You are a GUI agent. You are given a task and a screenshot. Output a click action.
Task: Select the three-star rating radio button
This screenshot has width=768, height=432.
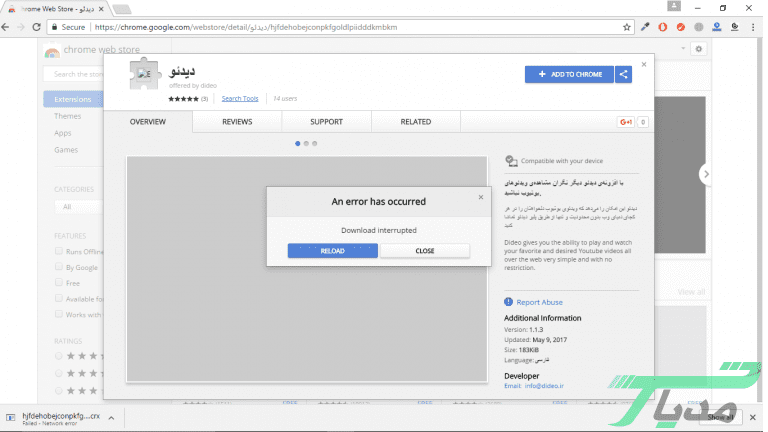tap(59, 391)
